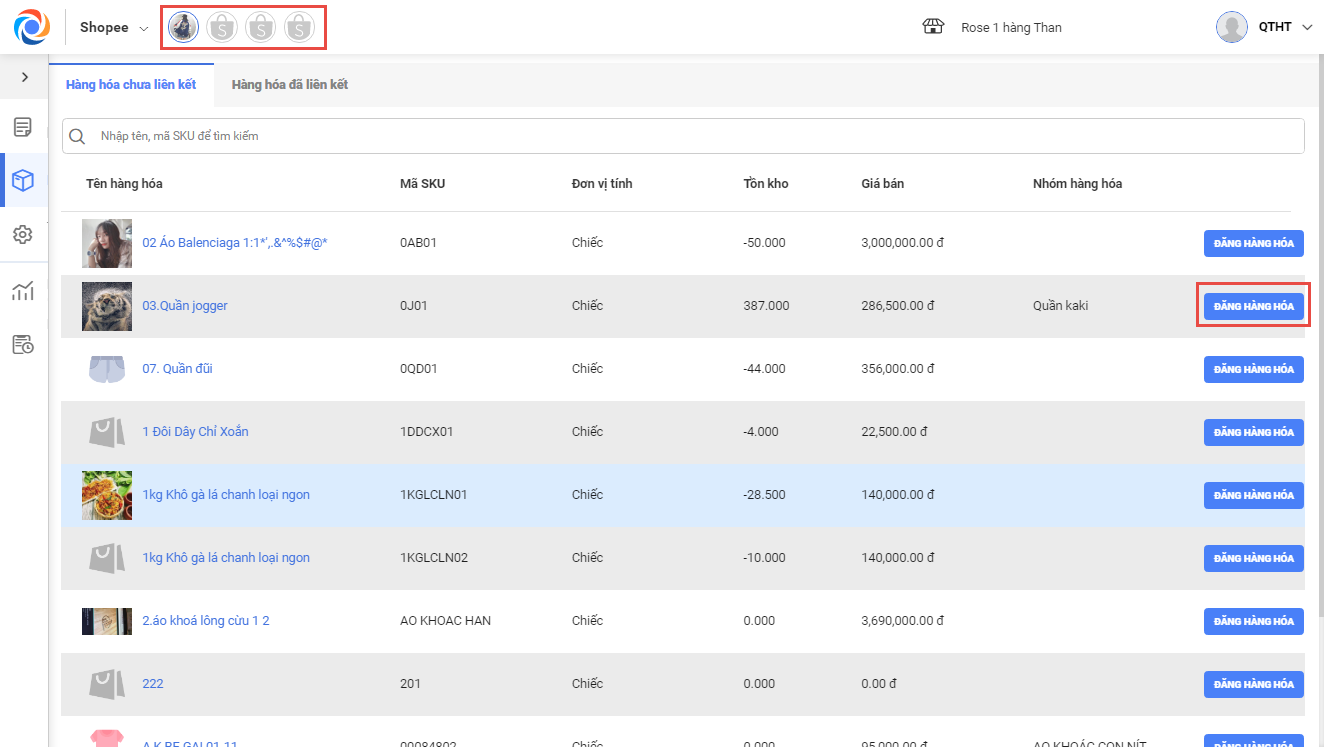Image resolution: width=1324 pixels, height=747 pixels.
Task: Click the store icon beside Rose 1 hàng Than
Action: (x=933, y=27)
